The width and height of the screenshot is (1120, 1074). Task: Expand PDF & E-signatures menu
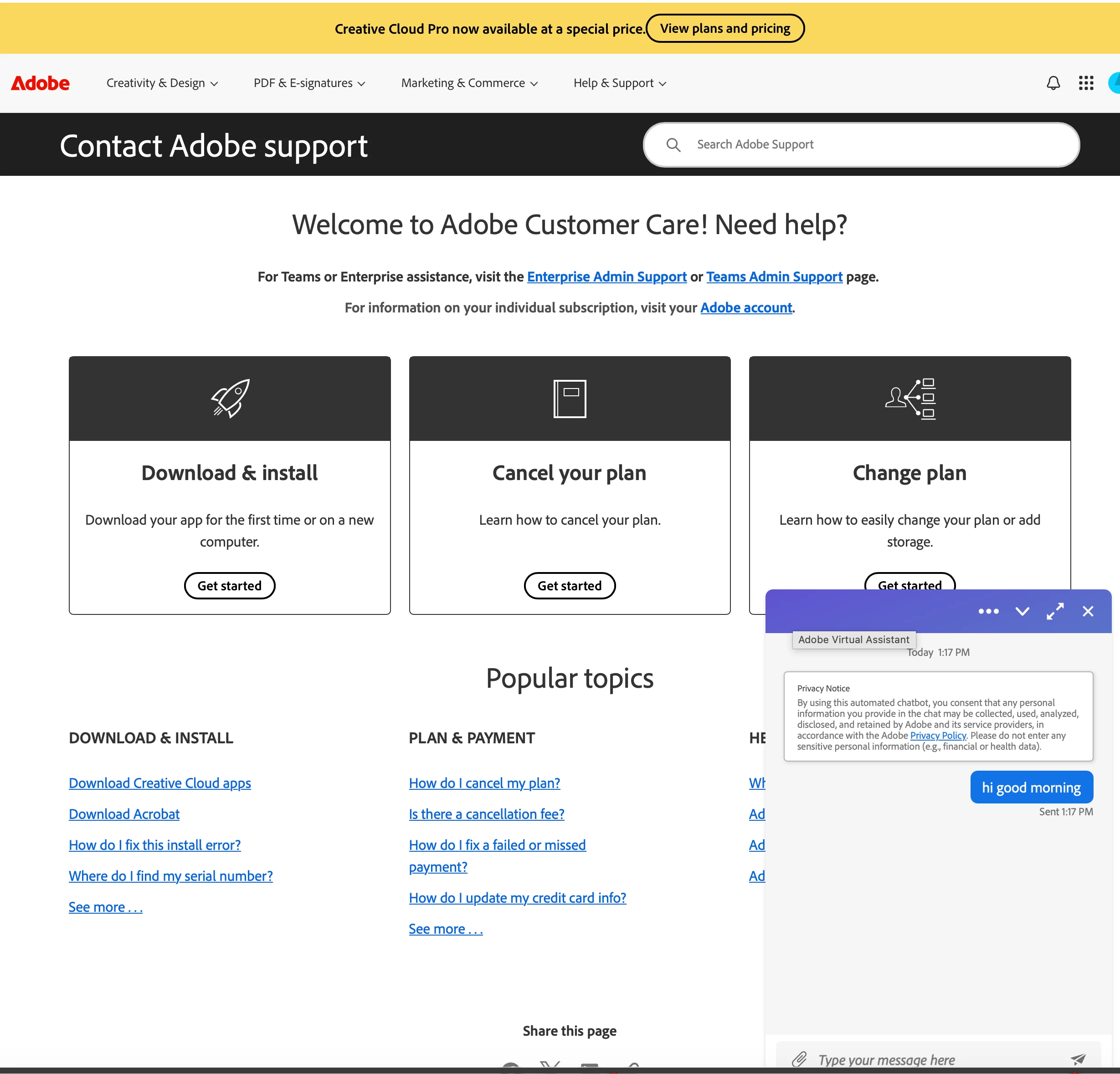click(309, 83)
